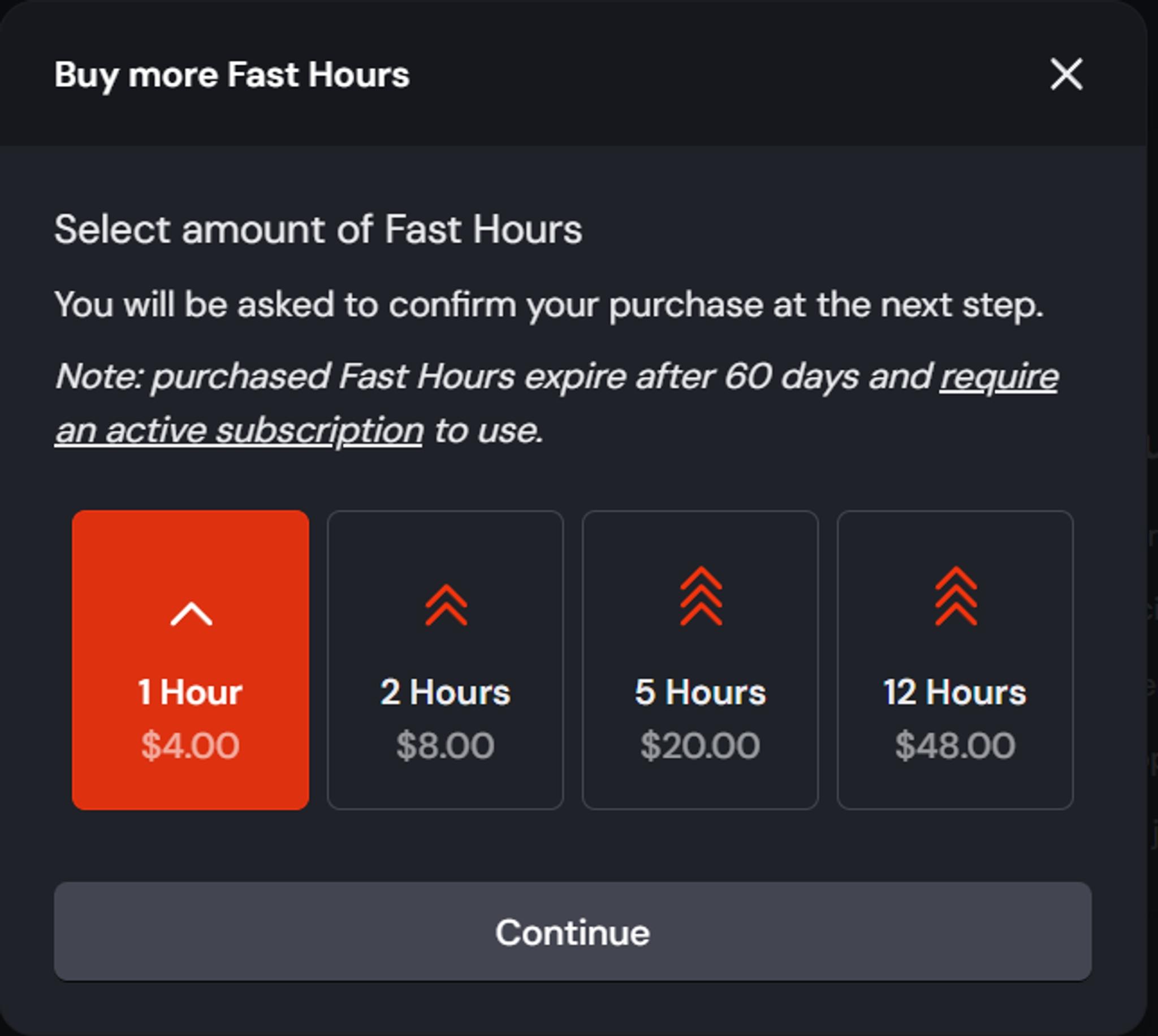This screenshot has height=1036, width=1158.
Task: Click the $48.00 price label
Action: point(956,745)
